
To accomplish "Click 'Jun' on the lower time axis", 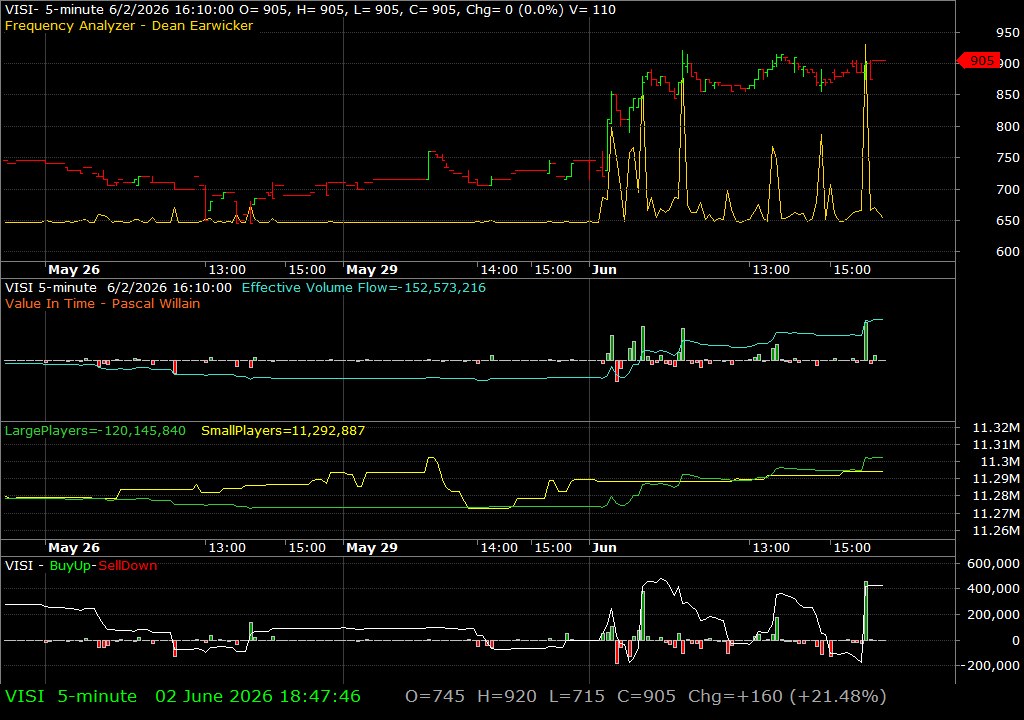I will tap(604, 548).
